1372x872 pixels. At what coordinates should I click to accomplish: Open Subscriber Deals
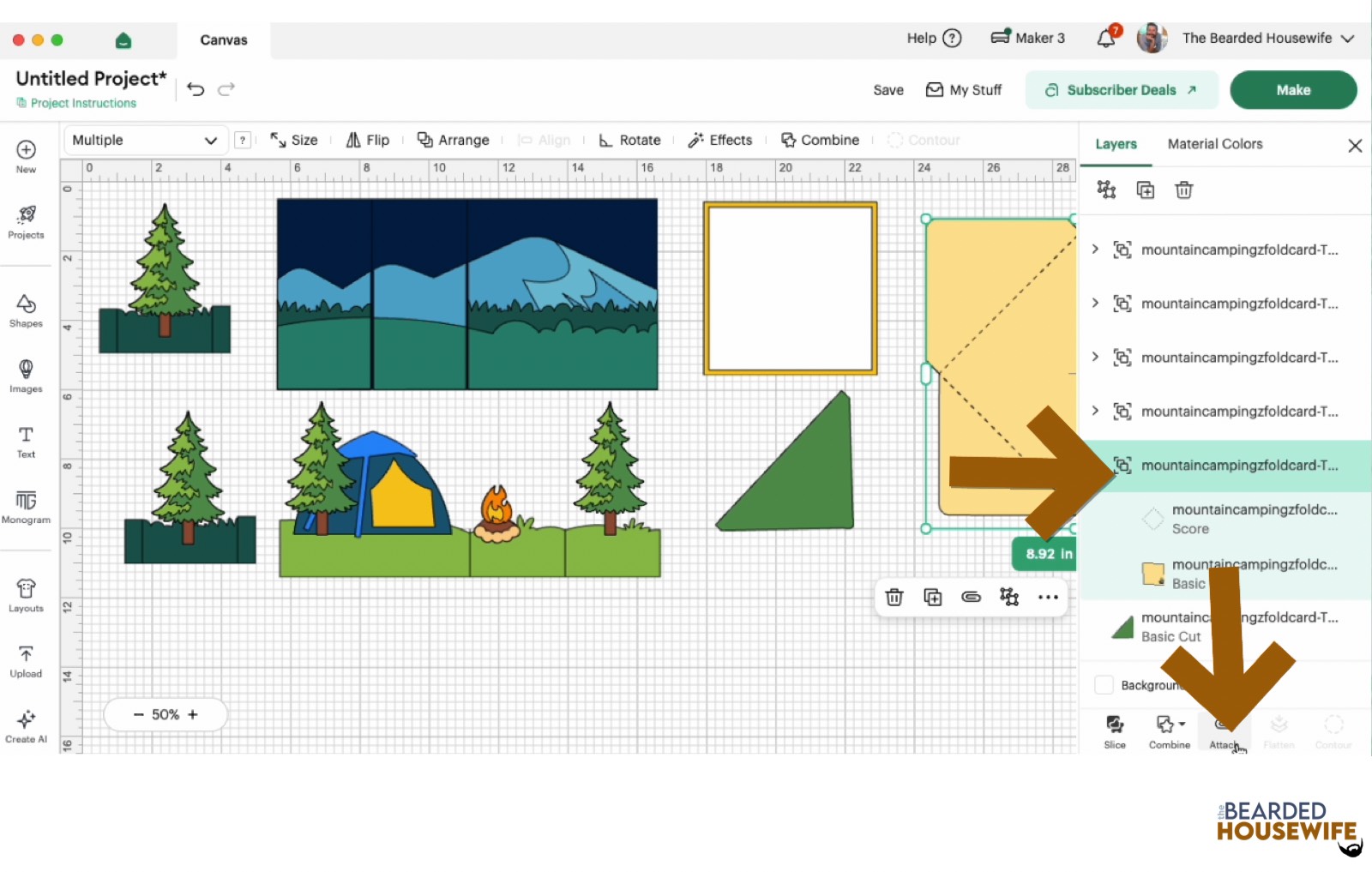click(x=1122, y=90)
